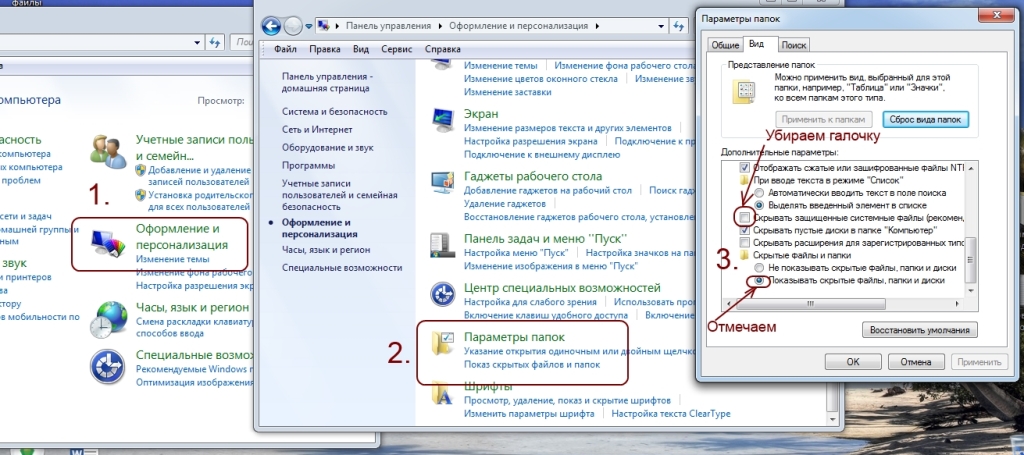Click the Экран monitor icon
Screen dimensions: 1024x455
point(442,122)
